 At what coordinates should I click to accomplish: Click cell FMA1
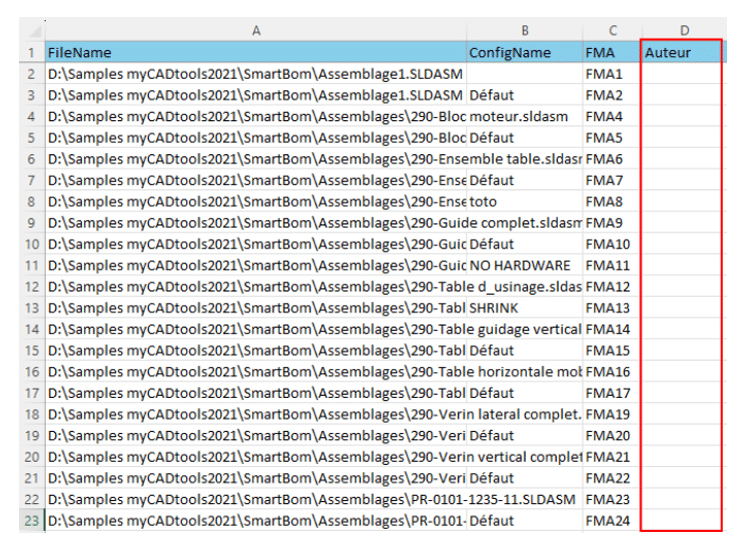(x=612, y=74)
